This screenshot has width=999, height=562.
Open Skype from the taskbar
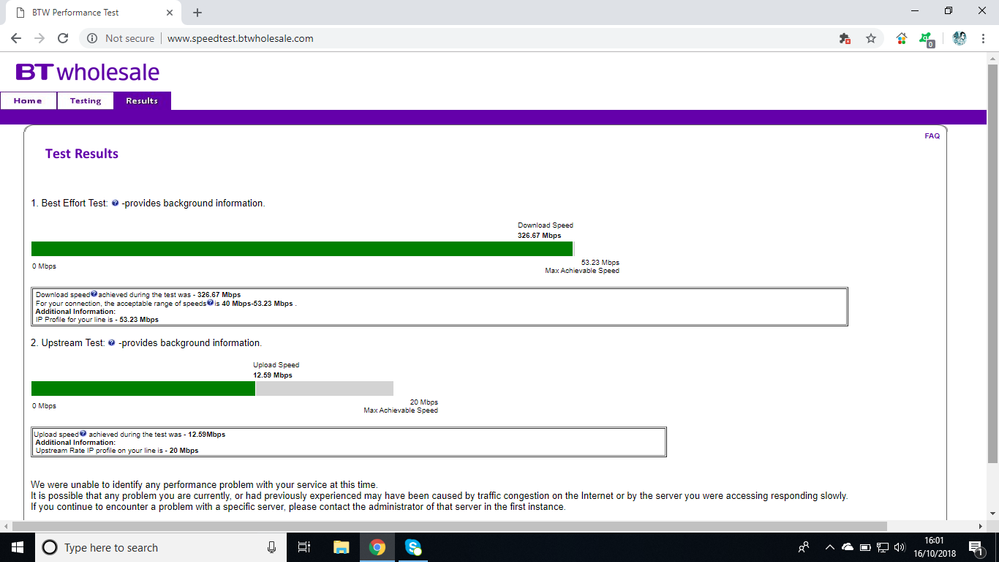[413, 547]
